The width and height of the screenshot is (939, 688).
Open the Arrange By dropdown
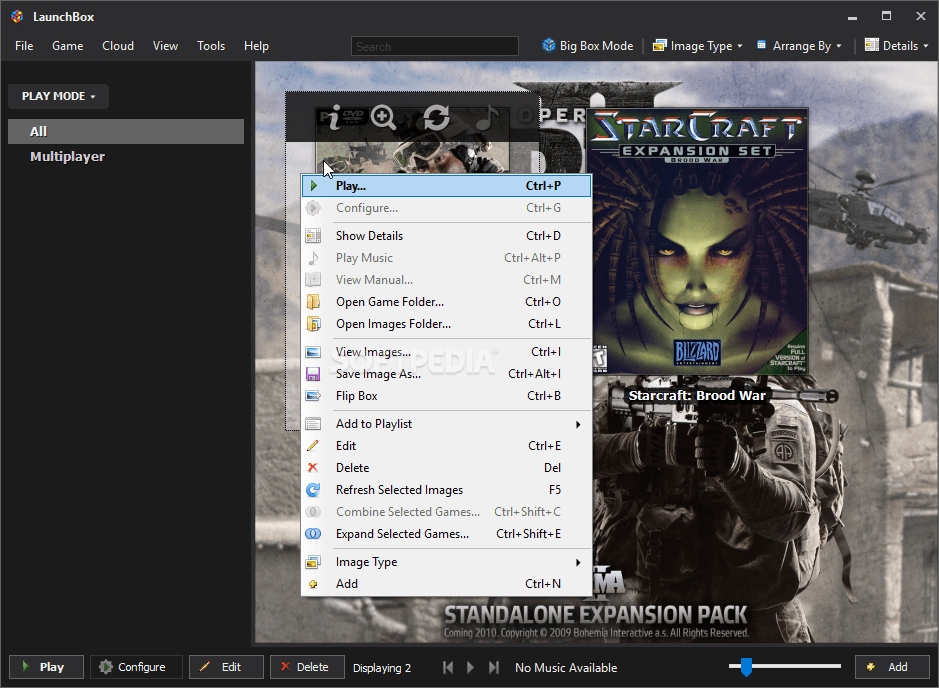799,46
